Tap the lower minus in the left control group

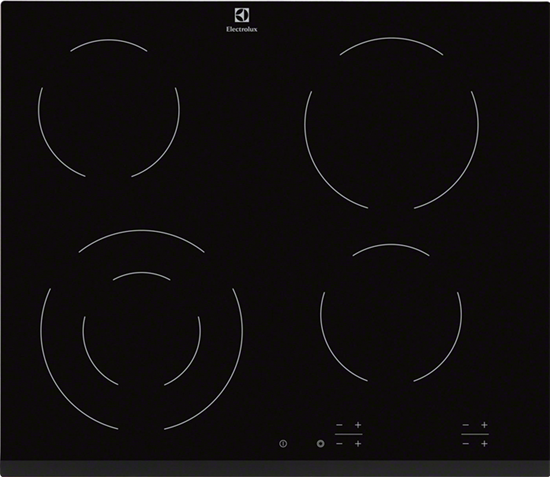tap(339, 444)
